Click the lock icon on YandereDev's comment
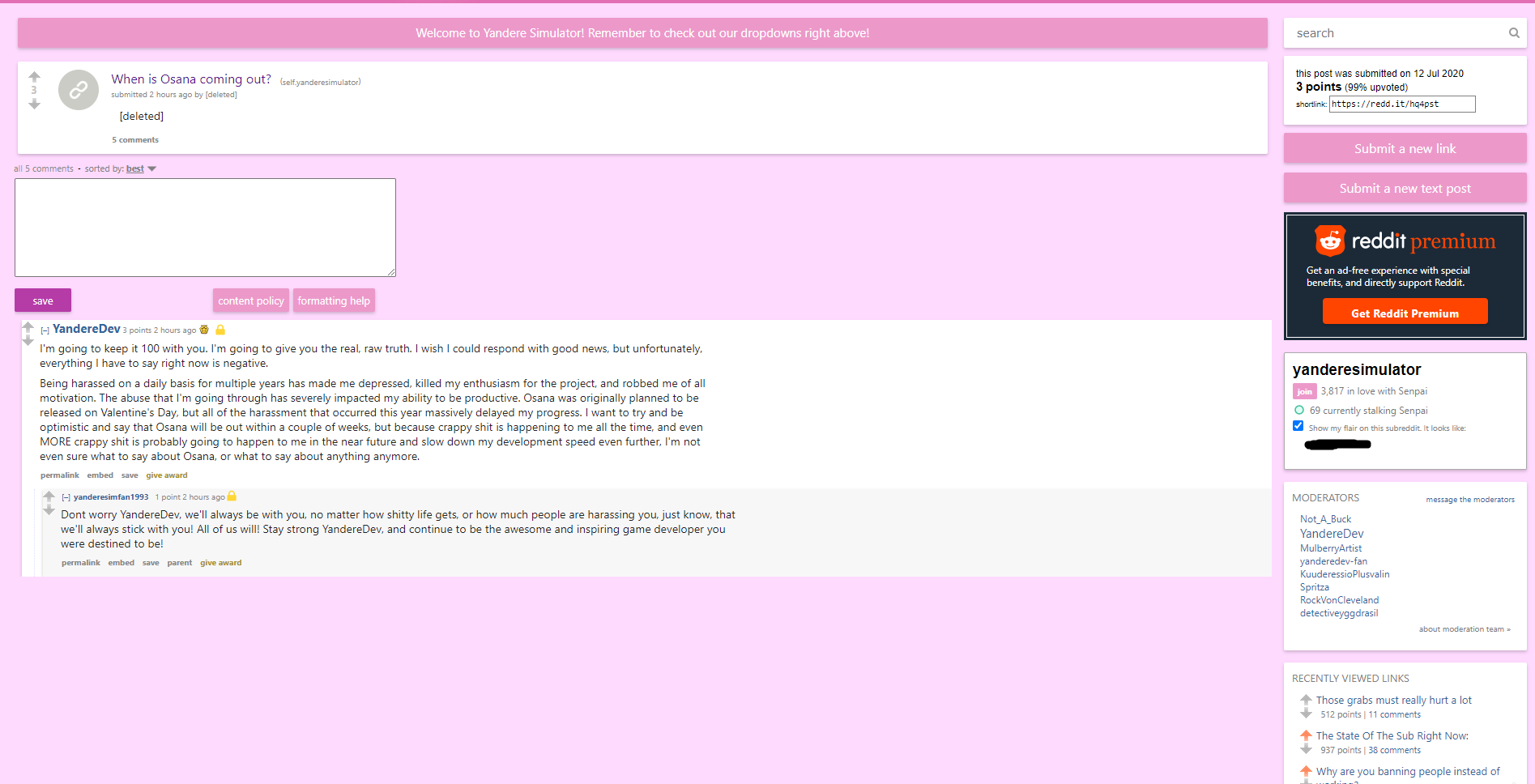This screenshot has width=1535, height=784. (220, 330)
